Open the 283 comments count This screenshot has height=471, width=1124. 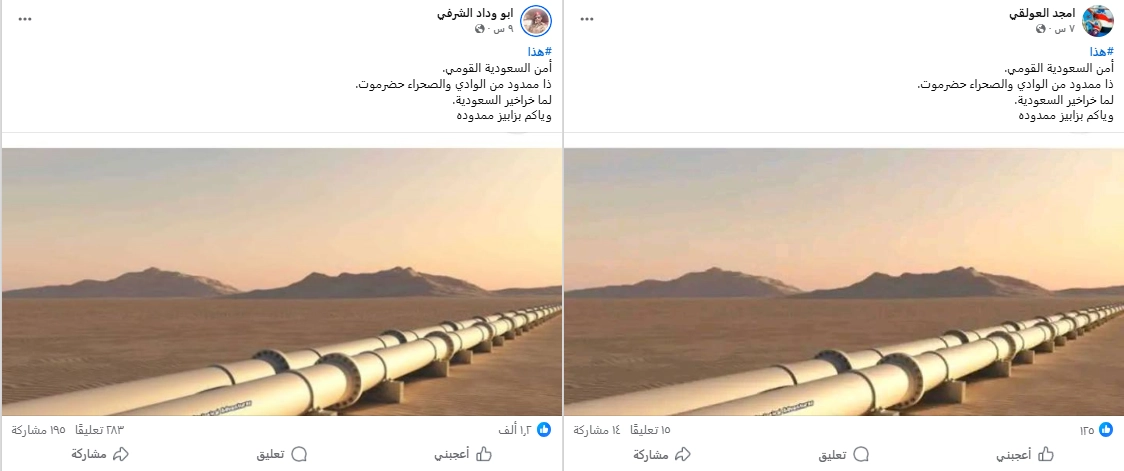coord(100,430)
